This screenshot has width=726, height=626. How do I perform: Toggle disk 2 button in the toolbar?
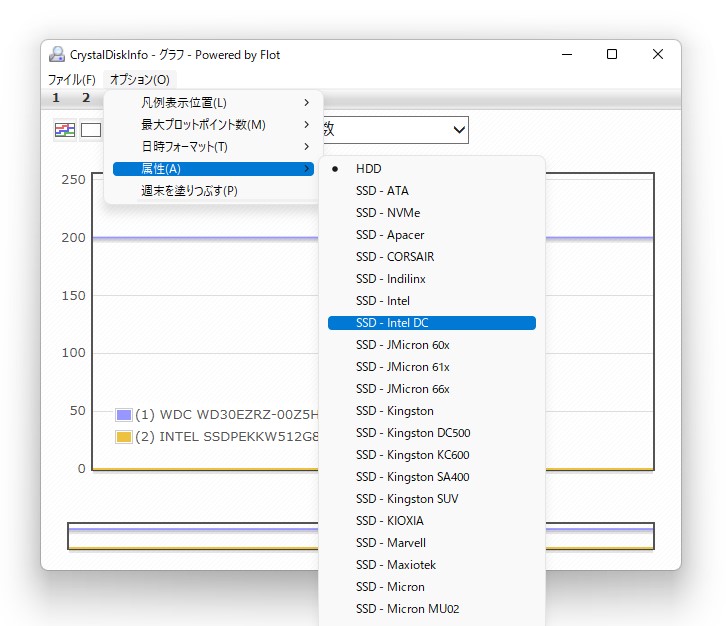coord(86,98)
